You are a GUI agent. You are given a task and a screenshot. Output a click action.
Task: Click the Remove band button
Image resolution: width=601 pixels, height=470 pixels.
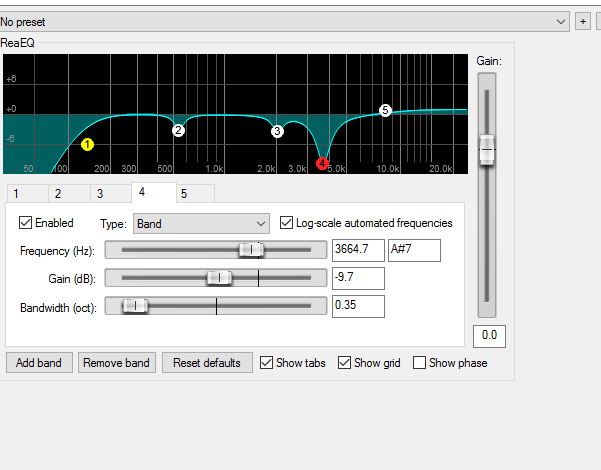click(117, 363)
